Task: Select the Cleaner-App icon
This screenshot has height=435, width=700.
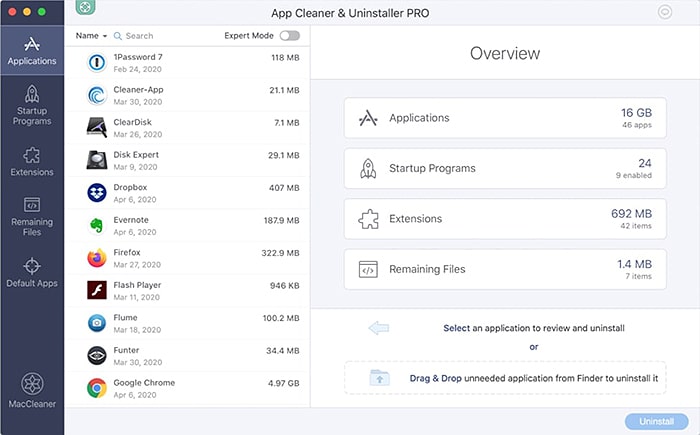Action: pos(97,95)
